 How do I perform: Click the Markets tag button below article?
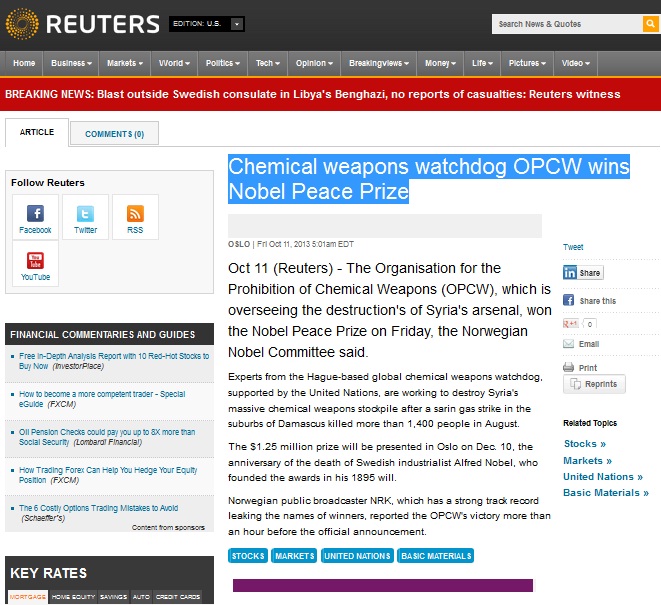pos(294,556)
